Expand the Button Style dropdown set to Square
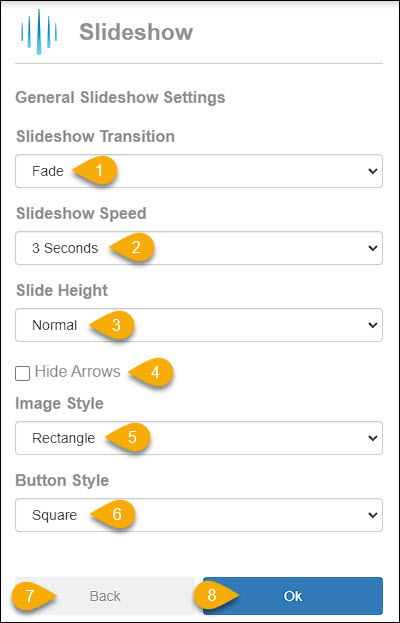This screenshot has width=400, height=623. 199,515
